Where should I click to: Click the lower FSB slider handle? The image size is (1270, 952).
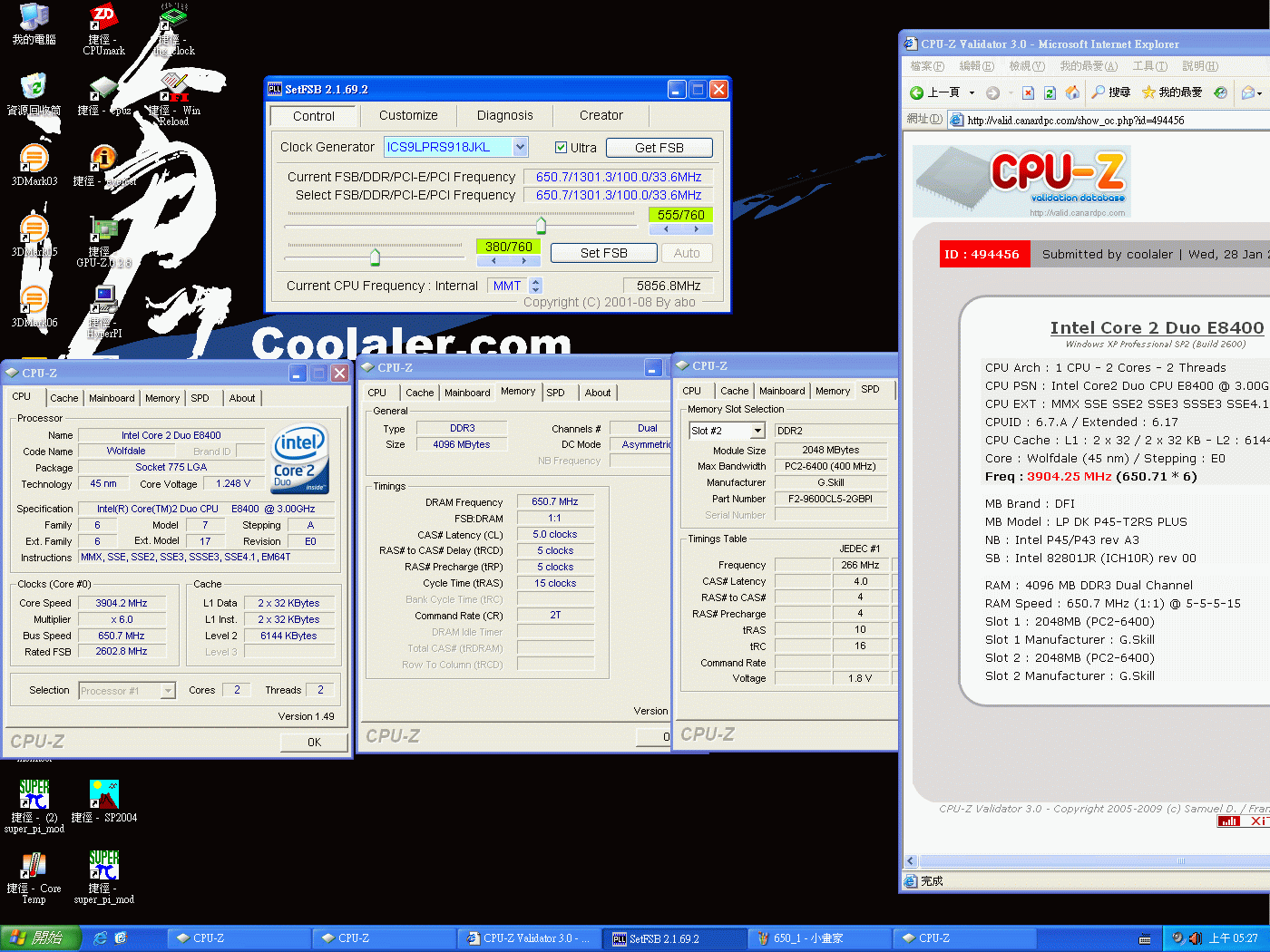coord(375,257)
